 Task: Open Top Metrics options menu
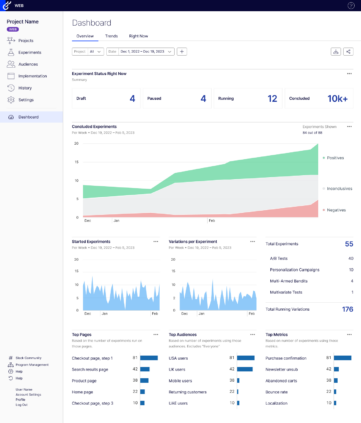click(x=349, y=335)
